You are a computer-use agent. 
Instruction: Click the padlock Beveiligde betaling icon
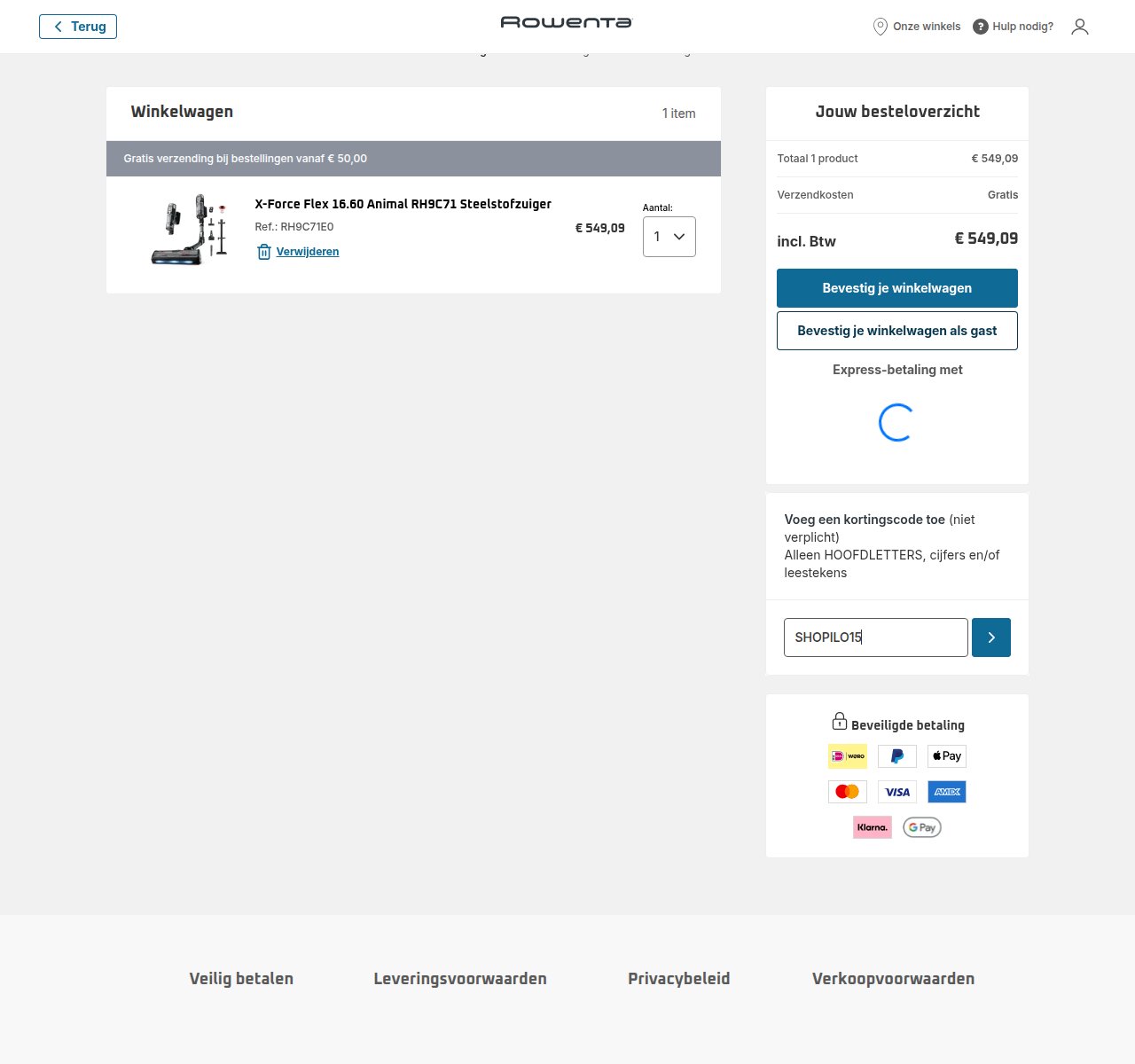coord(840,721)
